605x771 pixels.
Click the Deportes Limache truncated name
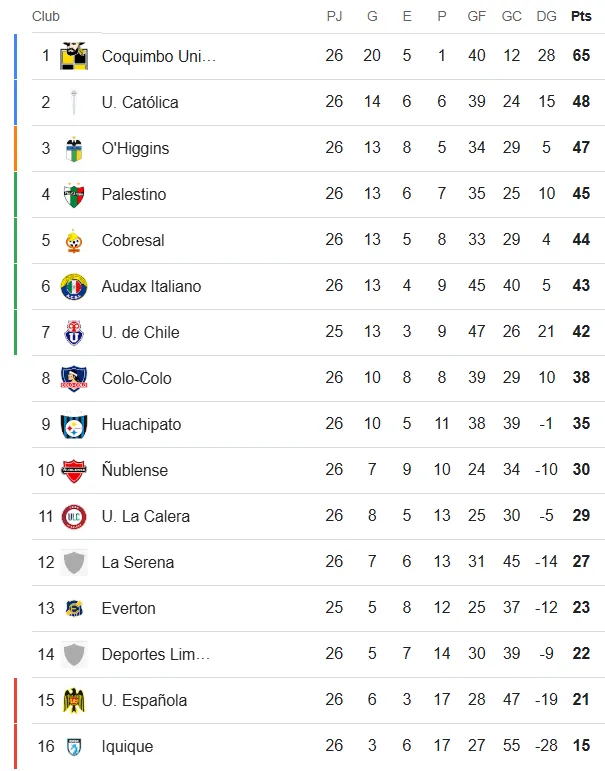[x=155, y=654]
